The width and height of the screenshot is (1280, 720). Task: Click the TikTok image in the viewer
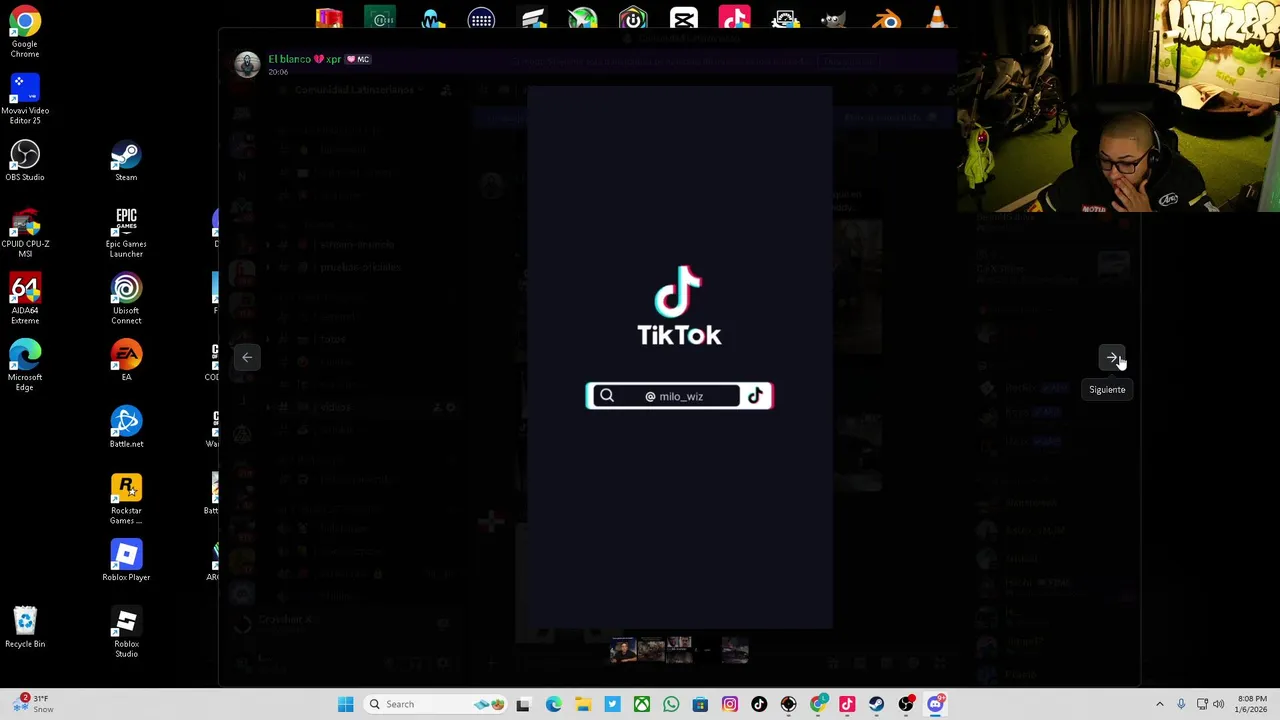pos(679,357)
